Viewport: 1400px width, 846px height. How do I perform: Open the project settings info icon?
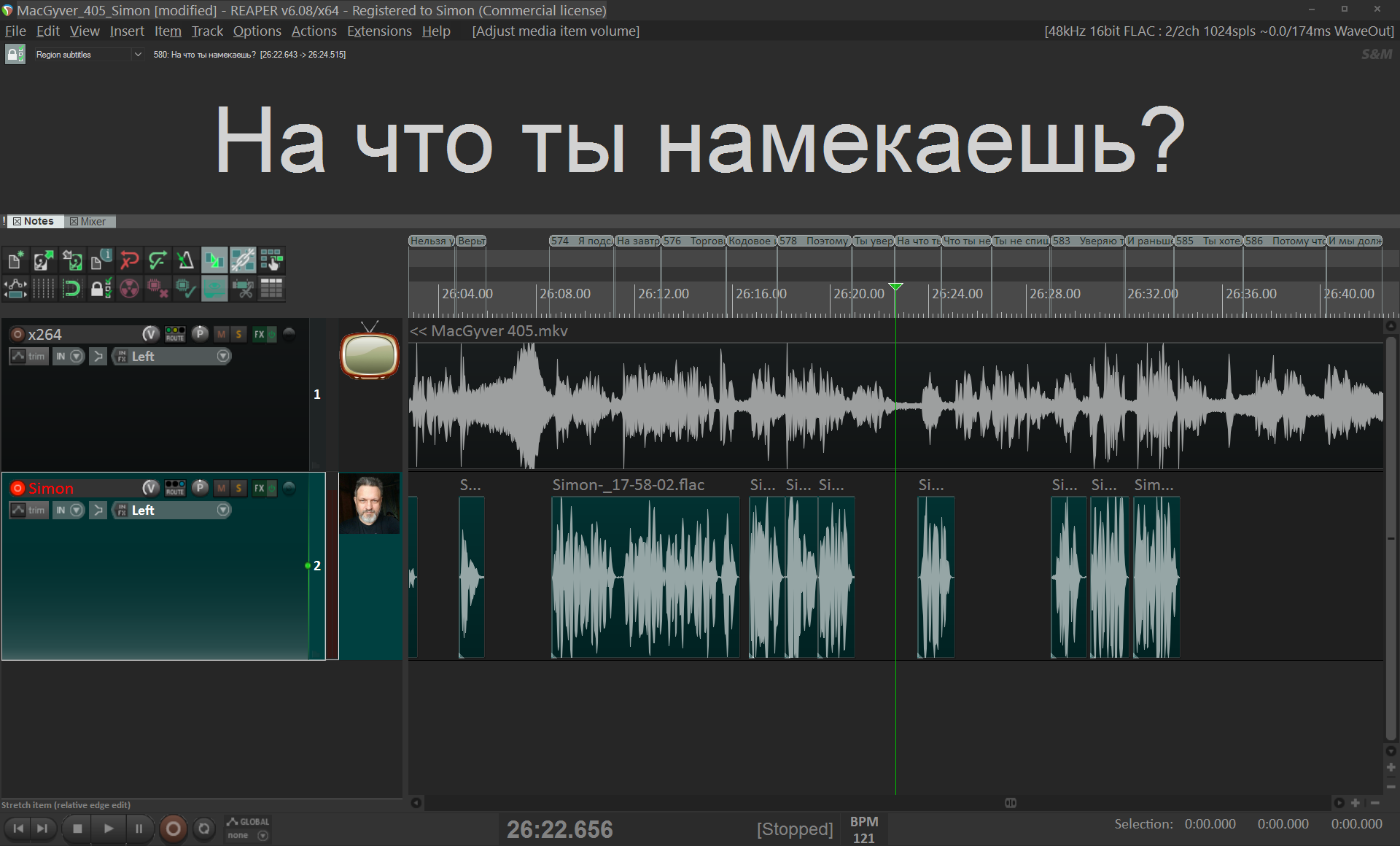point(101,260)
